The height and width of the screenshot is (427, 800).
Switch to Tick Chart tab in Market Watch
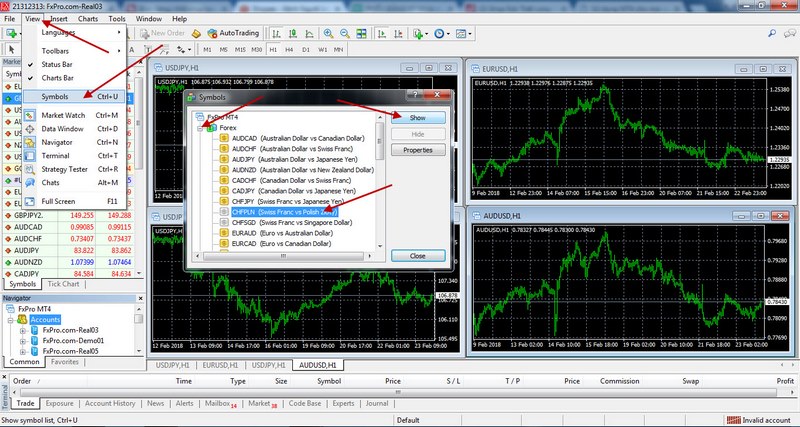click(x=63, y=284)
